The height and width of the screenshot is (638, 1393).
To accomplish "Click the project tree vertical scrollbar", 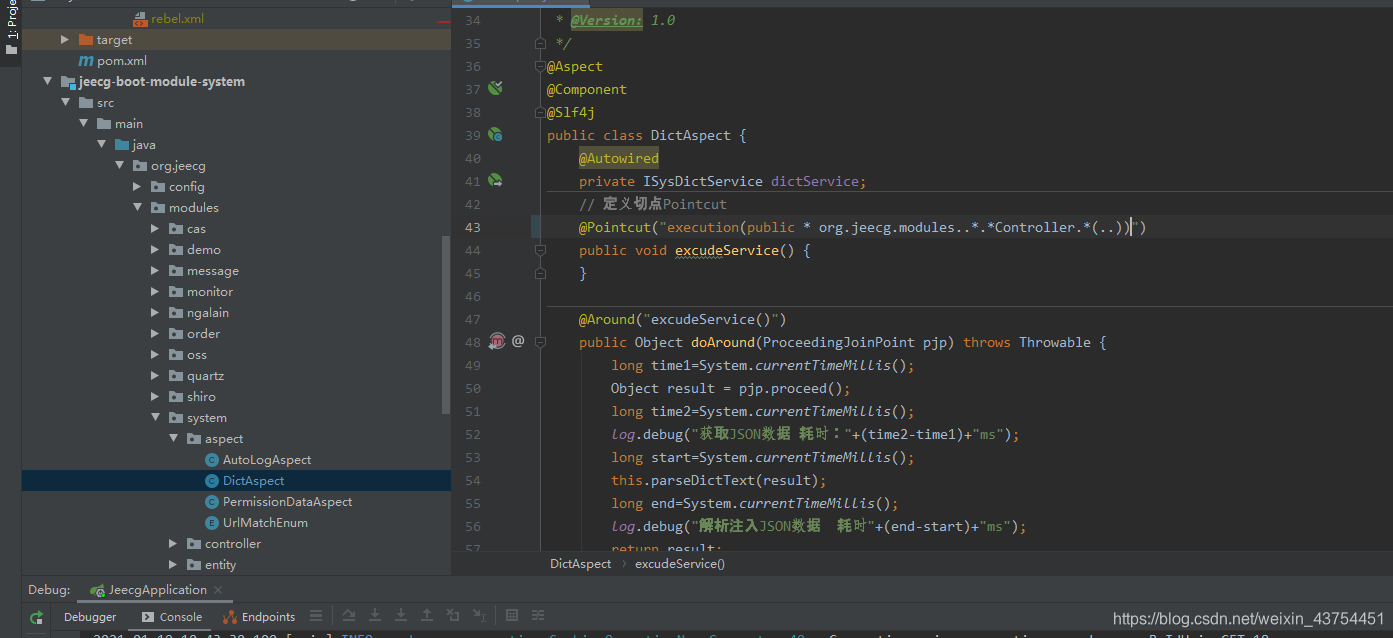I will pyautogui.click(x=446, y=325).
